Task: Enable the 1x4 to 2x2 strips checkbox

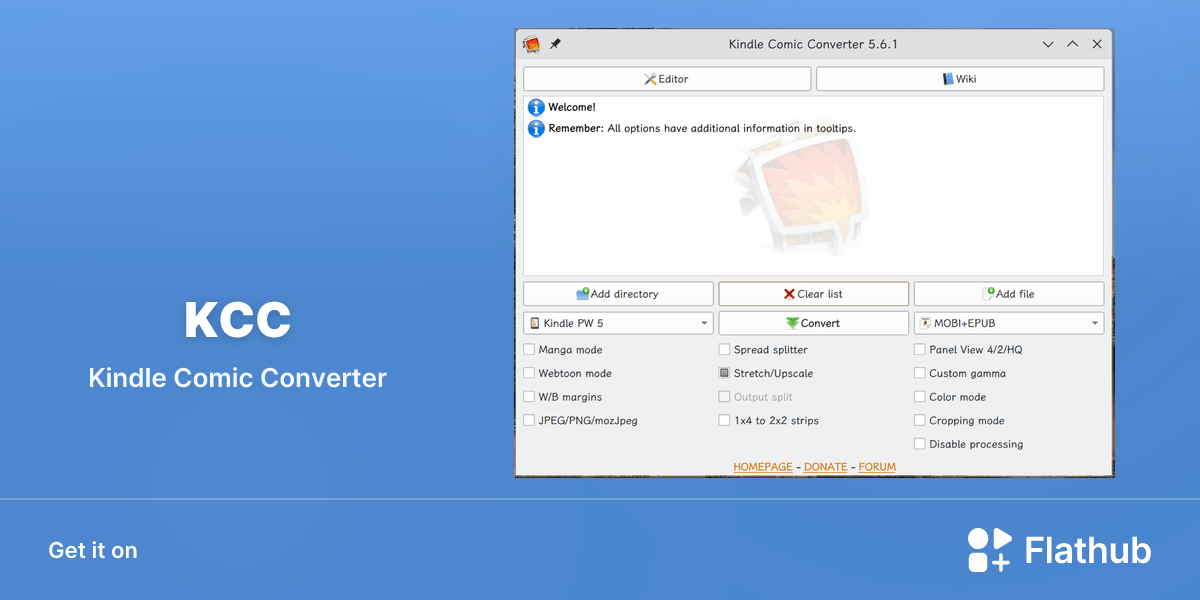Action: [724, 421]
